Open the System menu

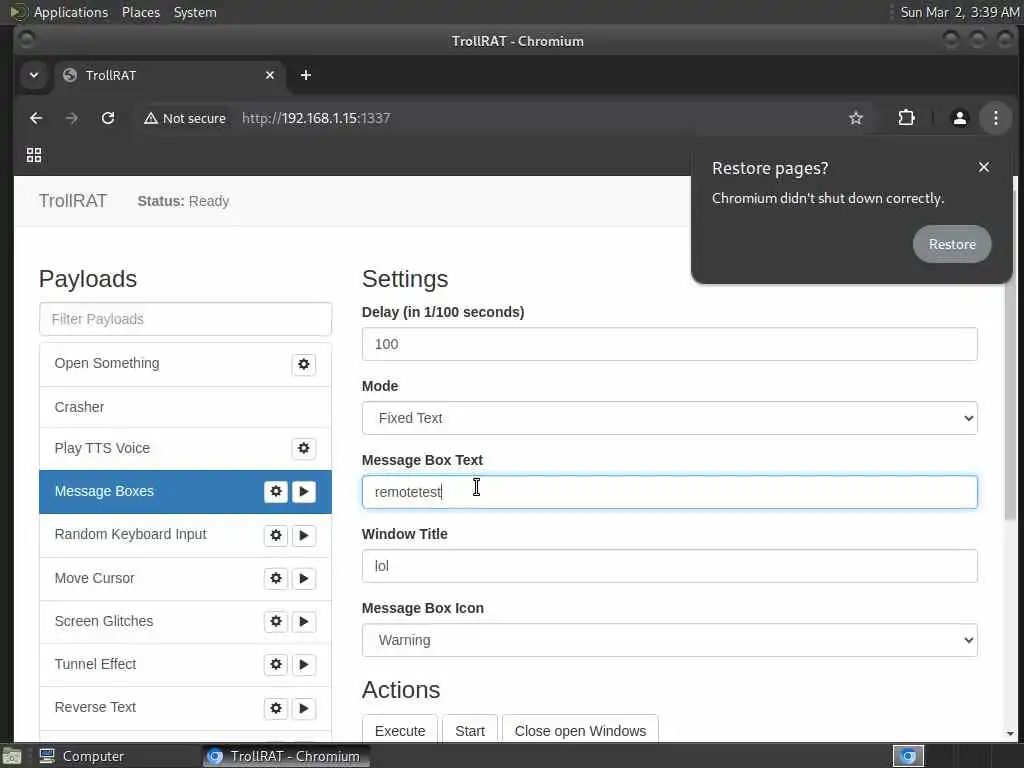point(195,12)
